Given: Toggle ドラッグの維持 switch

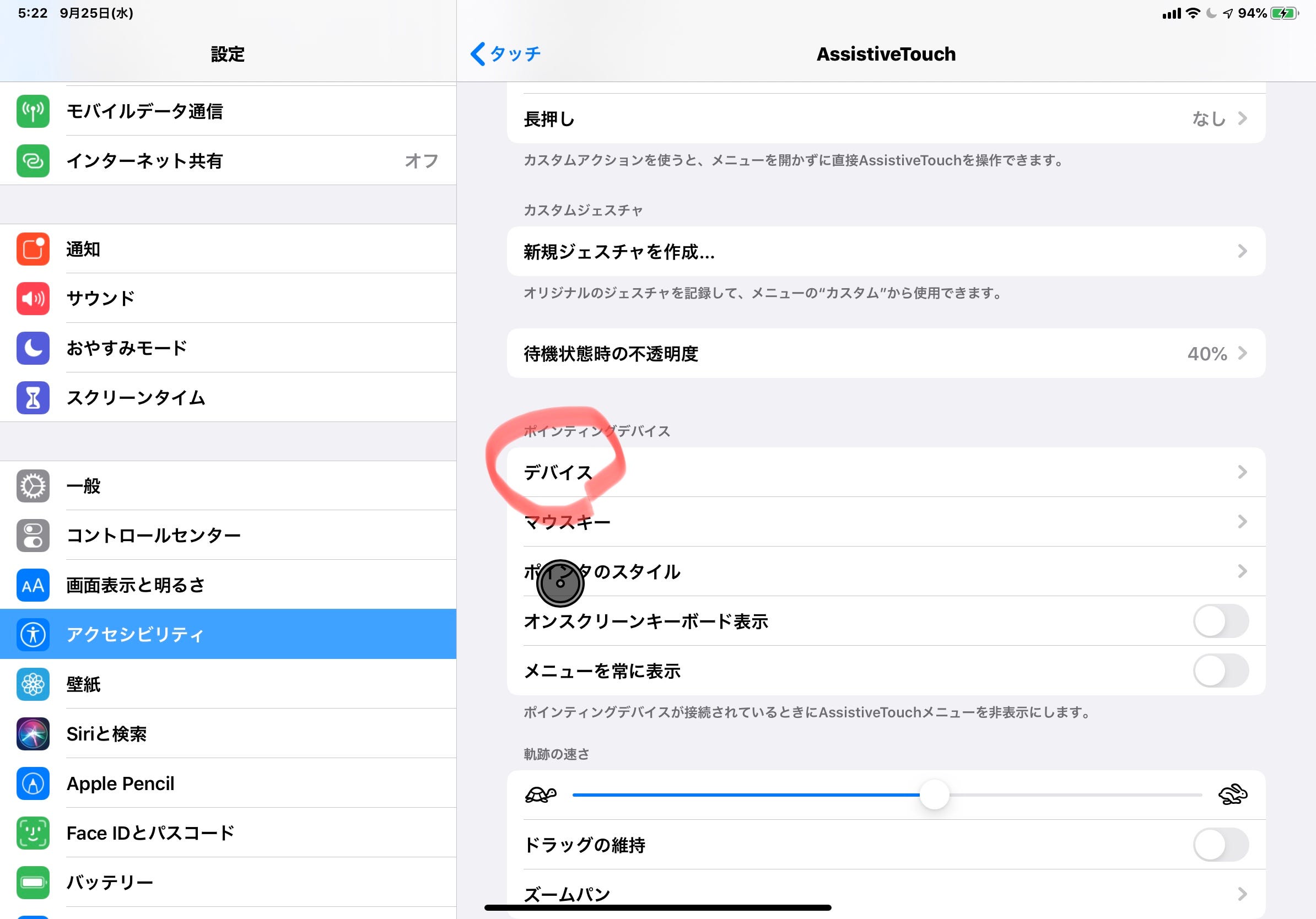Looking at the screenshot, I should [1221, 845].
